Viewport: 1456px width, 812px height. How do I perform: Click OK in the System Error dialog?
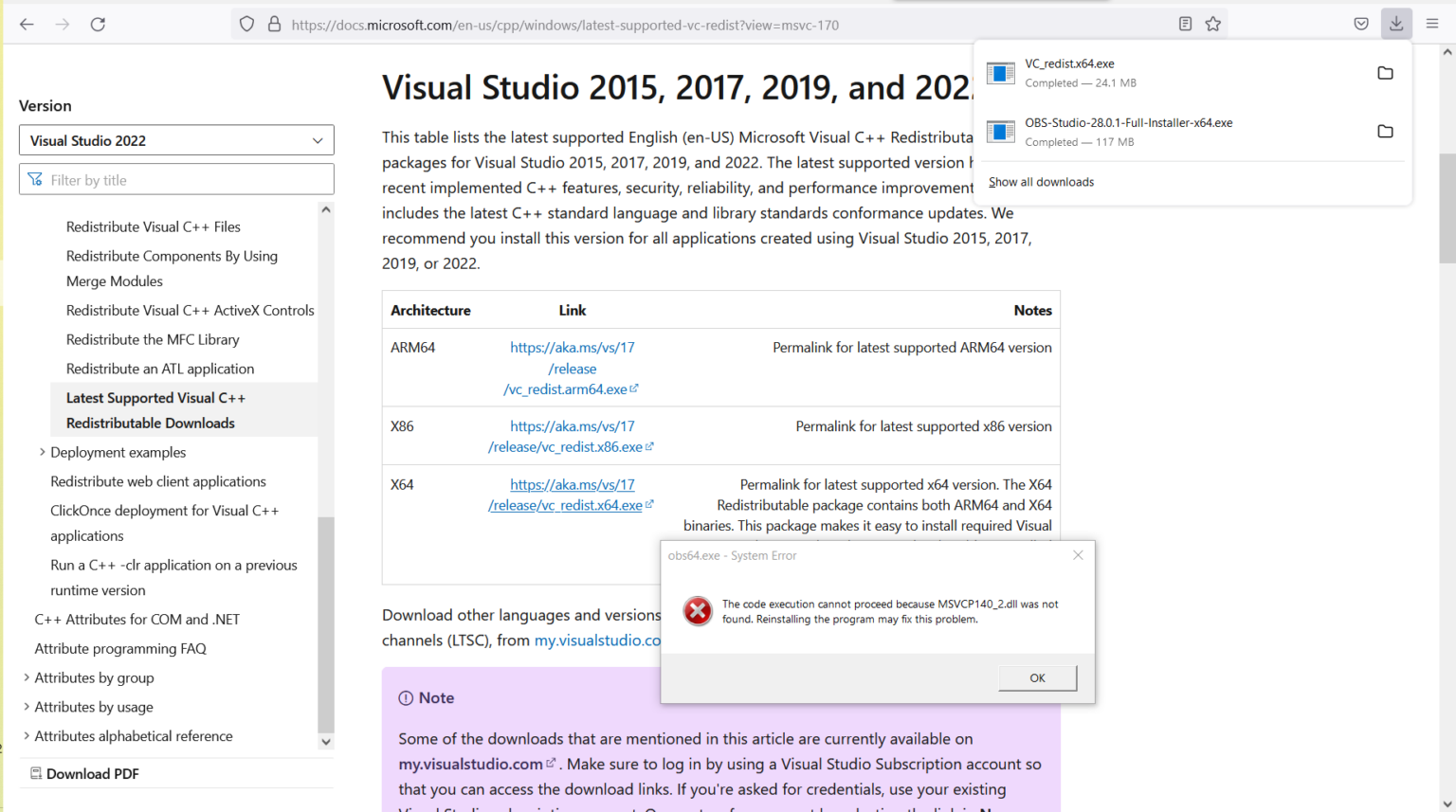click(1038, 677)
